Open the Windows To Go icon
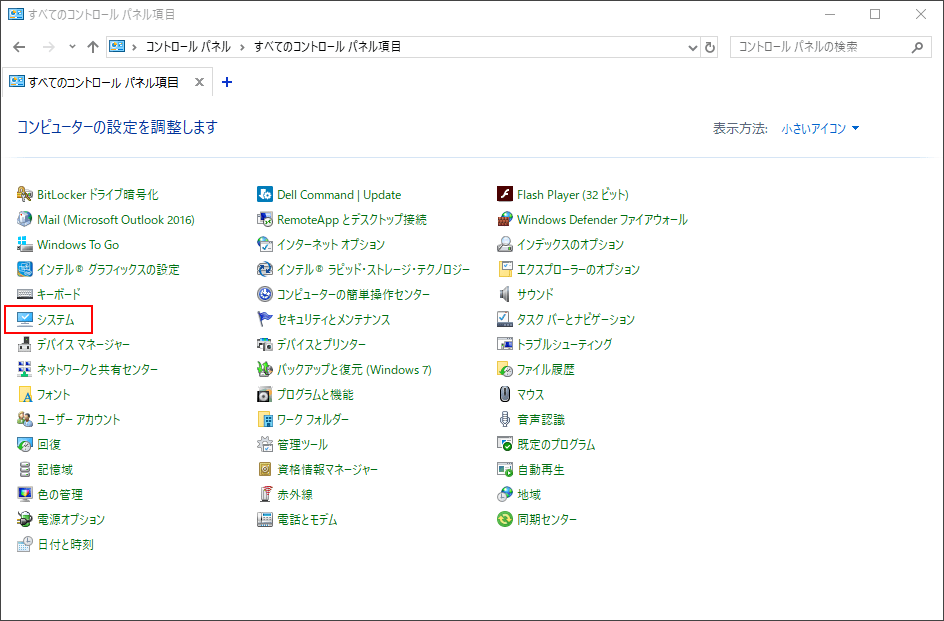The width and height of the screenshot is (944, 621). (25, 245)
